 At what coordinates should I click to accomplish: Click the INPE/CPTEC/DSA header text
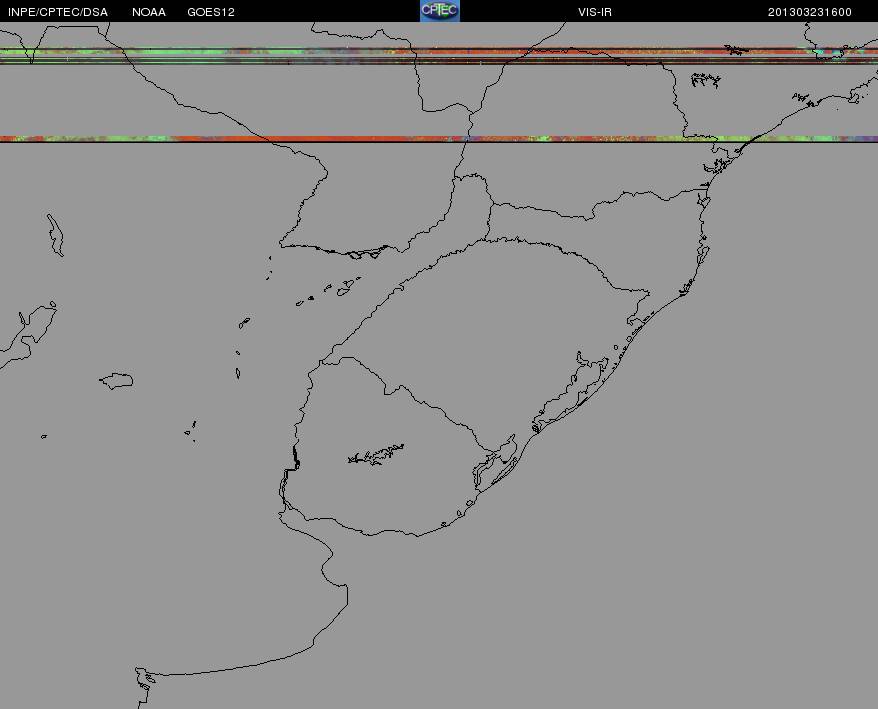58,12
